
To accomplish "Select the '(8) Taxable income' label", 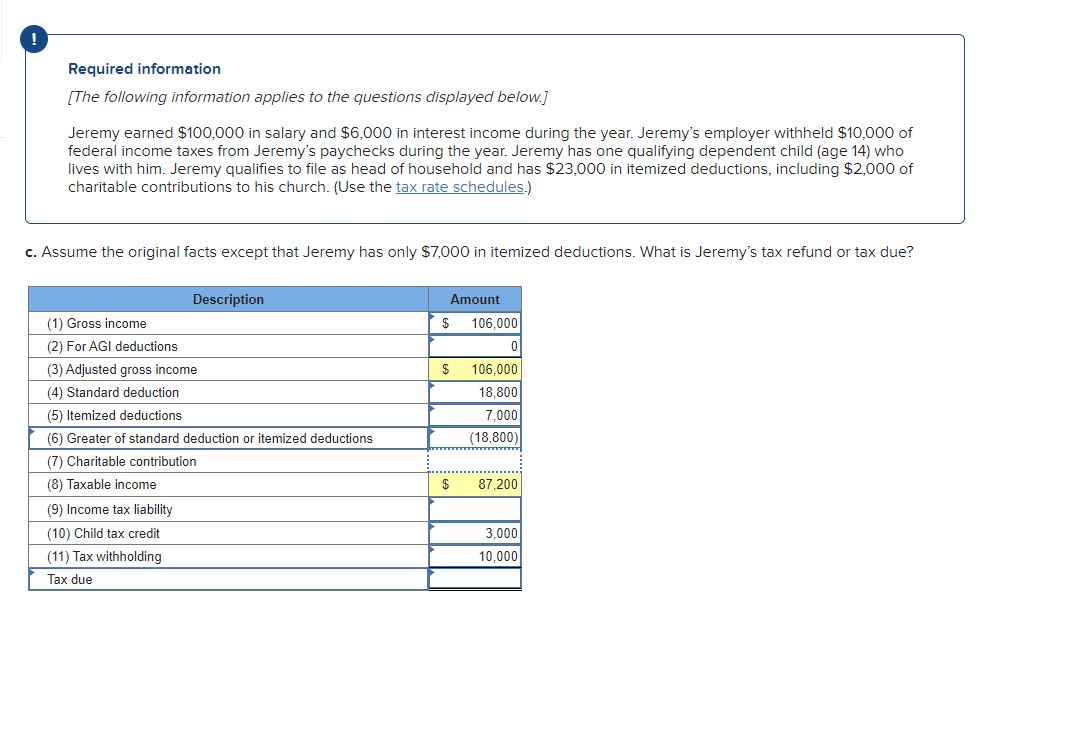I will tap(101, 484).
